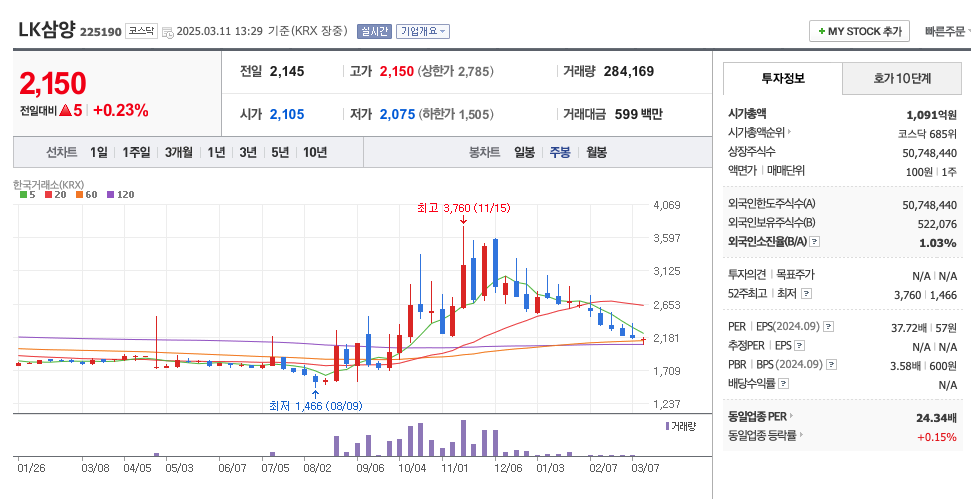Click the orange 60-day moving average legend
Screen dimensions: 971x499
click(x=87, y=194)
